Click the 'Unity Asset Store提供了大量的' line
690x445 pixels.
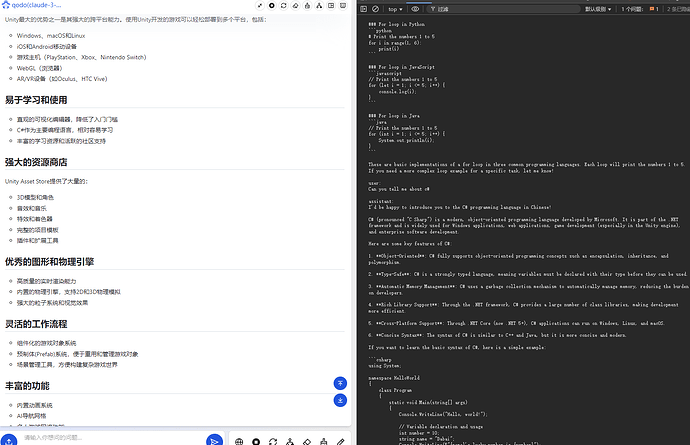click(x=46, y=181)
